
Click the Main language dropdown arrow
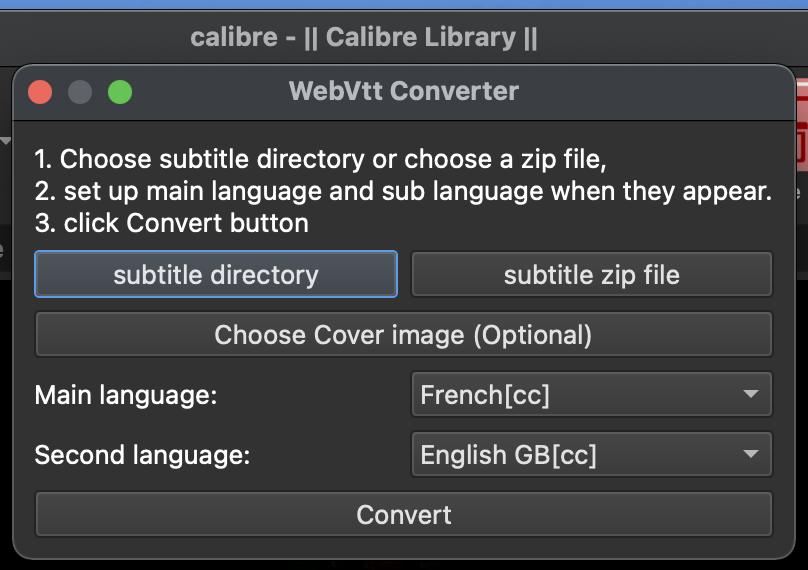tap(751, 395)
